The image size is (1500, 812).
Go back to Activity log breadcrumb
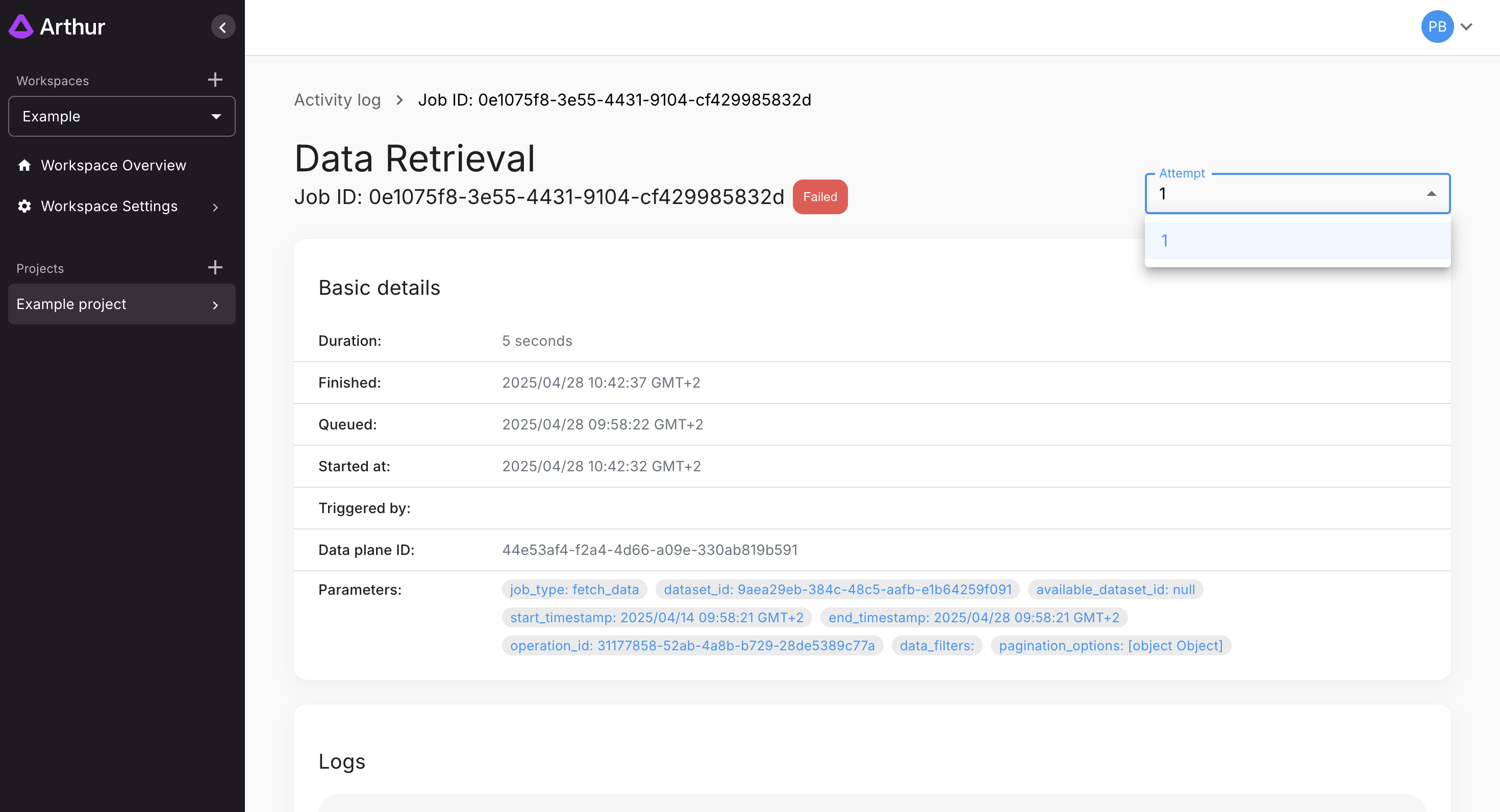(x=337, y=100)
